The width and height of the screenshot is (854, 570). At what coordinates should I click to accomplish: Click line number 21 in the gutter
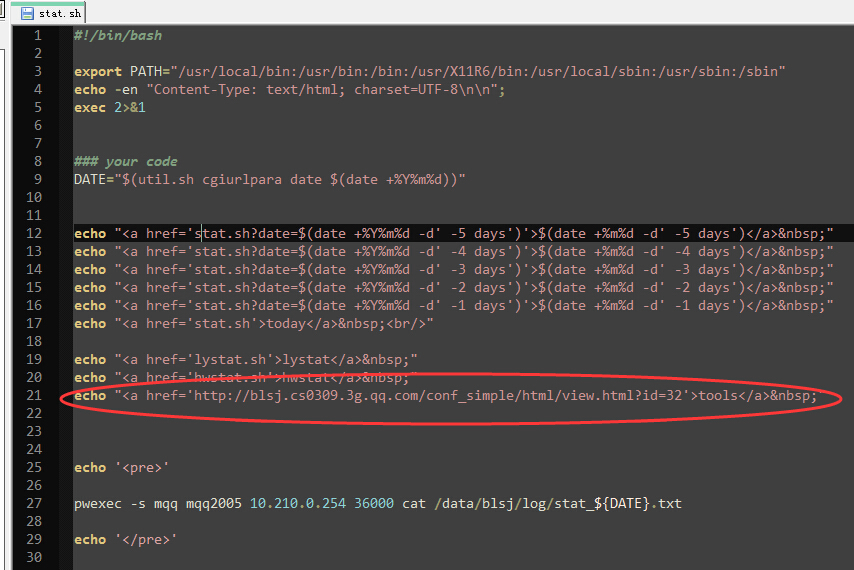[34, 395]
